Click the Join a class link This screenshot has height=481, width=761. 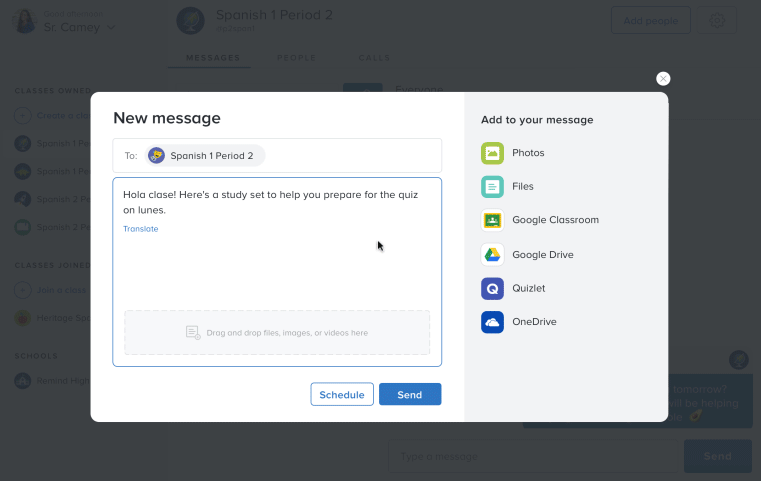pos(61,290)
